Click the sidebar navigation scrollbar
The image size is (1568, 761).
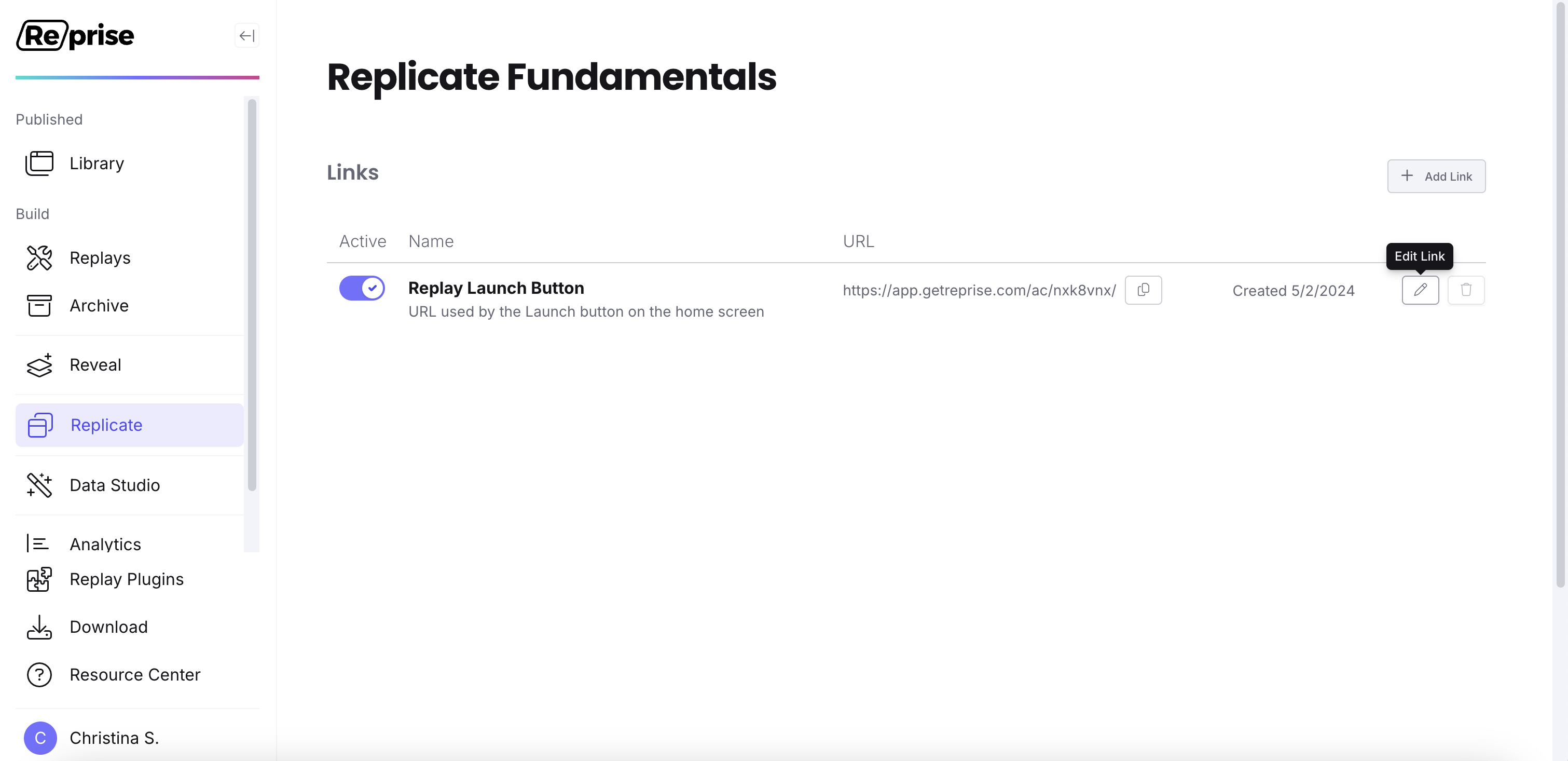tap(252, 295)
